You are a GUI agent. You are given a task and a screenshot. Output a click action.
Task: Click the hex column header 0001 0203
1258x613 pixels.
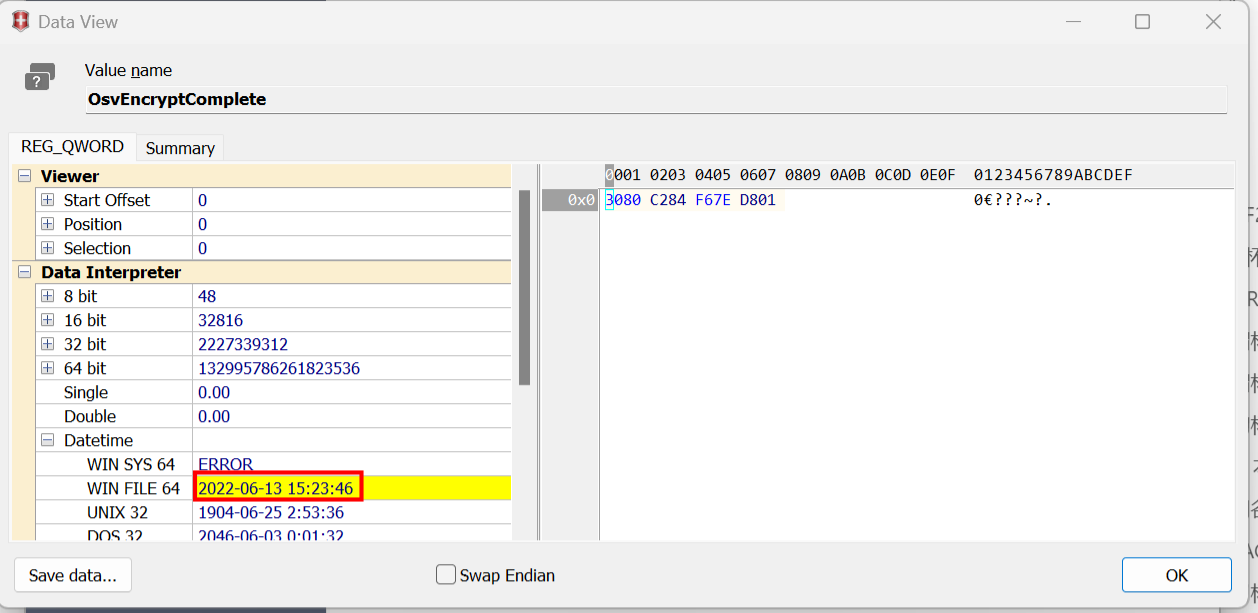pos(645,175)
